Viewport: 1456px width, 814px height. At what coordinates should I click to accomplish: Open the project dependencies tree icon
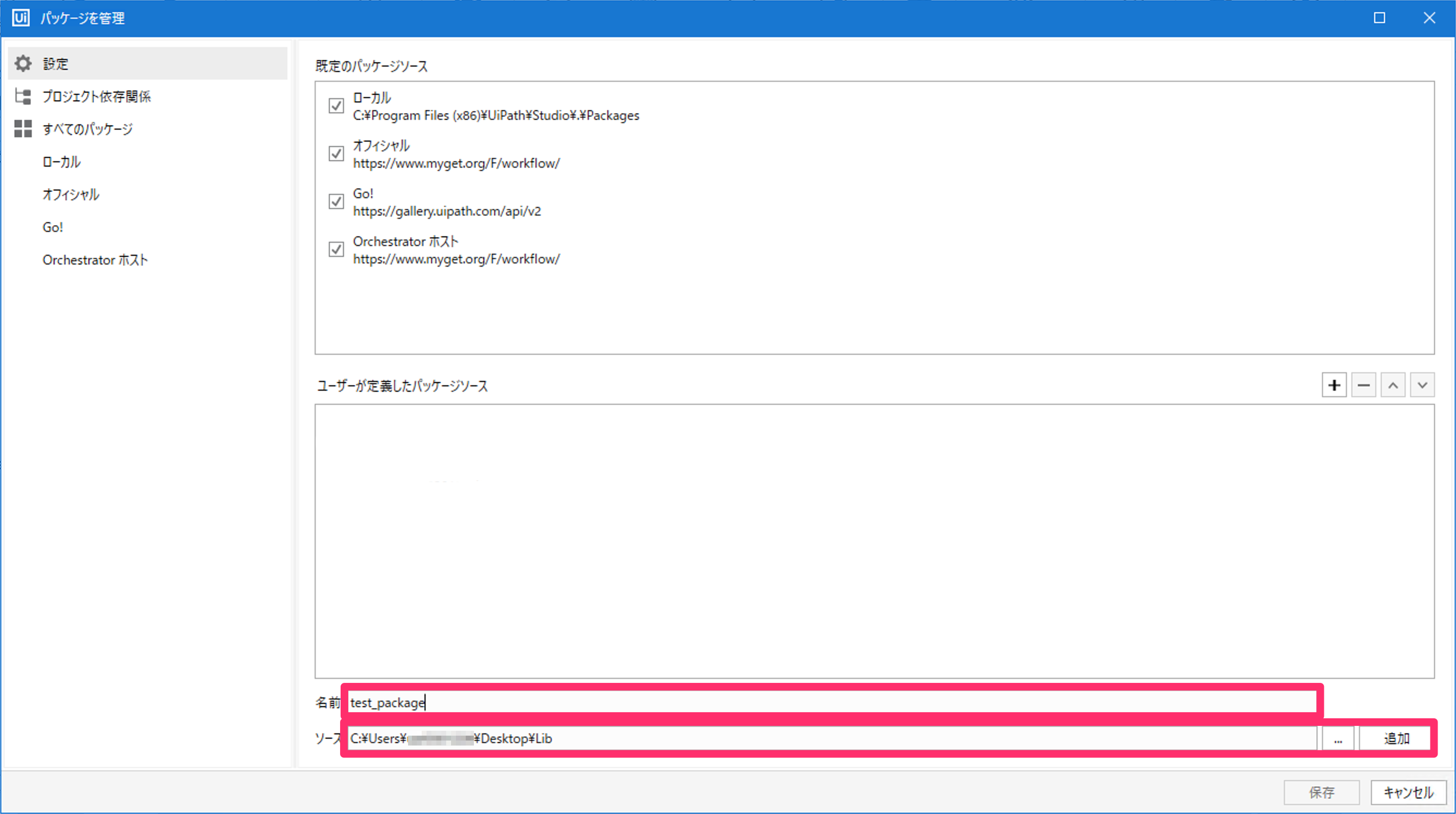point(23,96)
